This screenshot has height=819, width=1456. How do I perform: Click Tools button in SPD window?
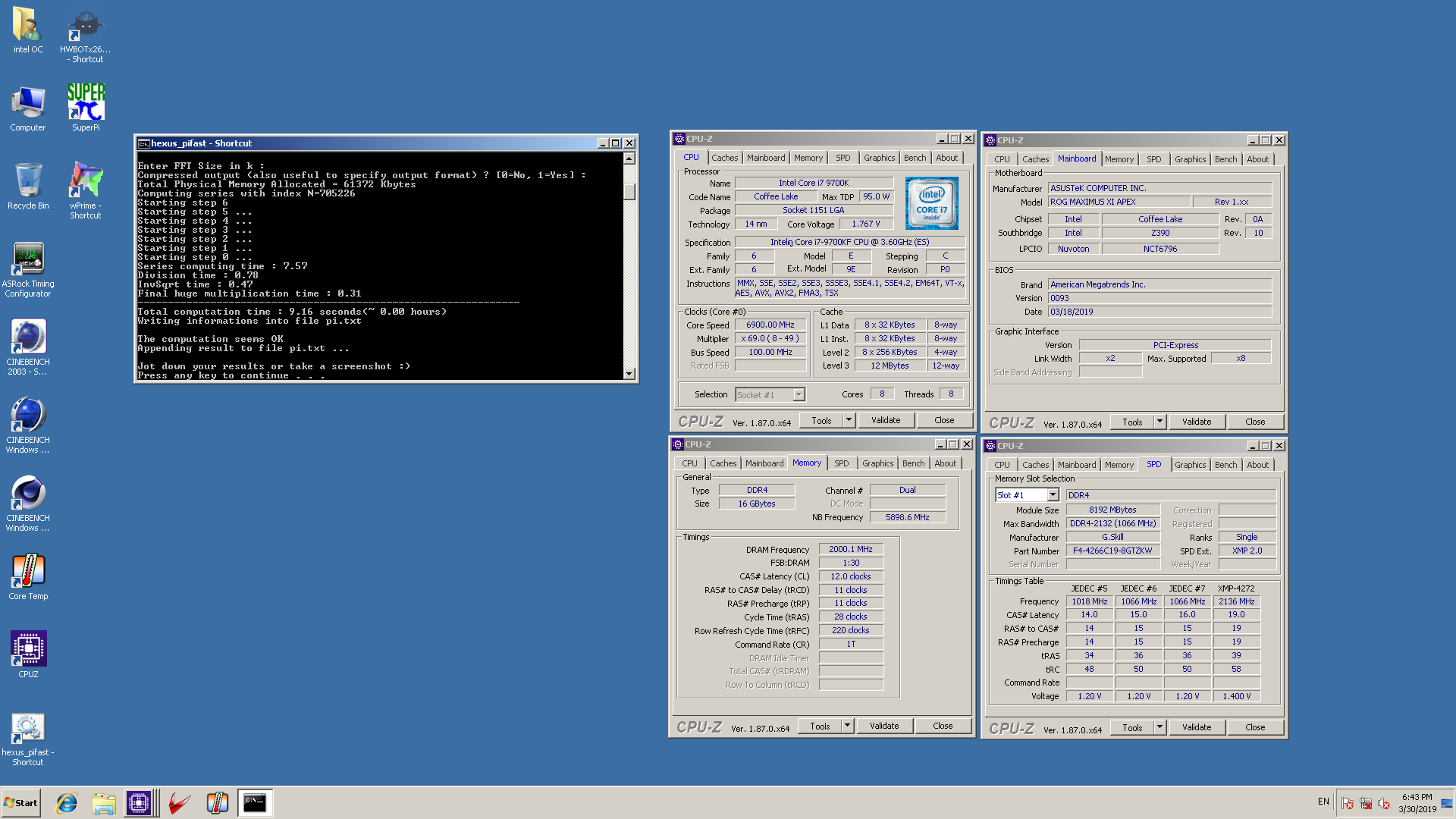coord(1132,727)
